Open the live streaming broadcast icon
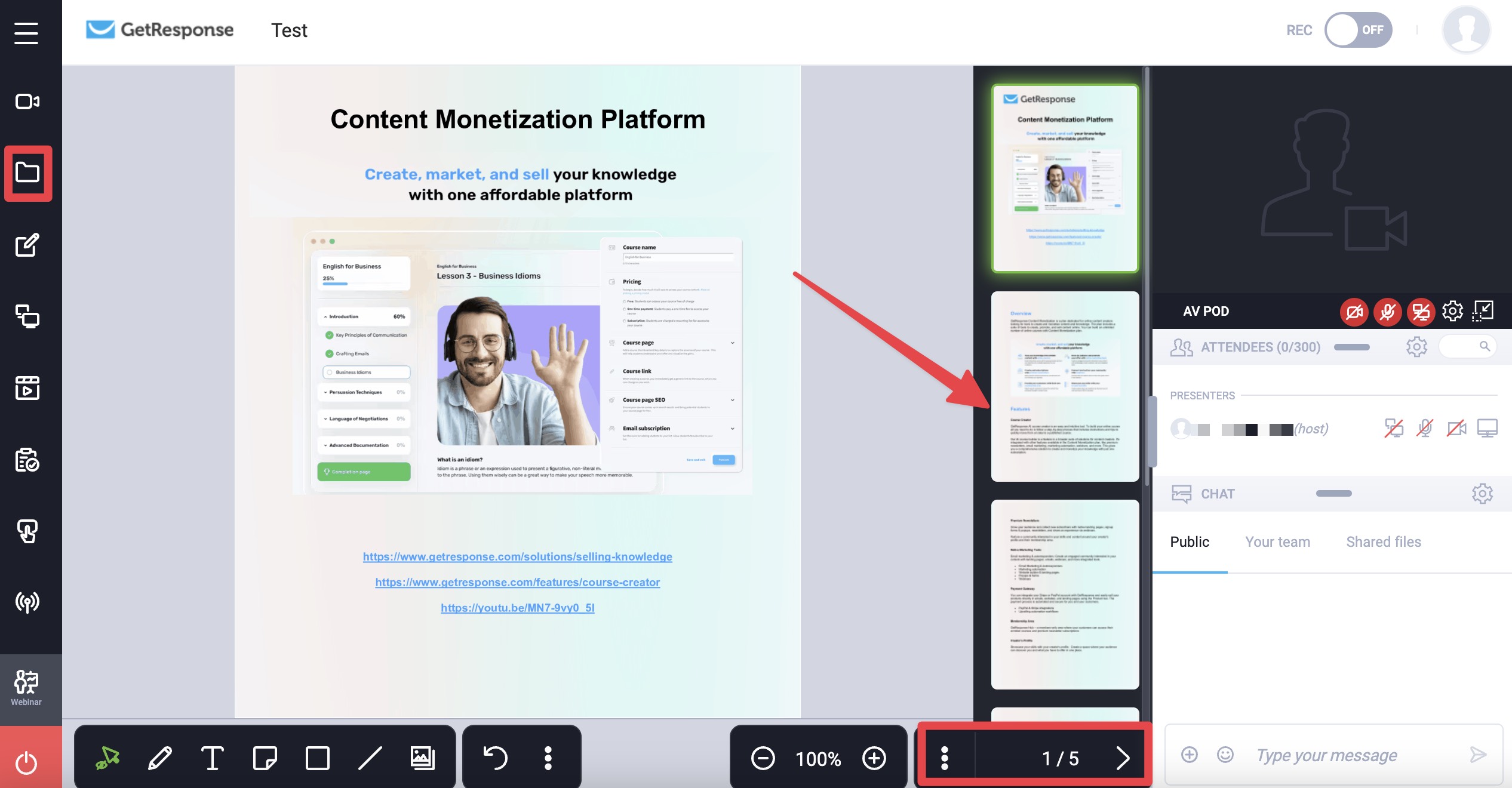The height and width of the screenshot is (788, 1512). tap(27, 602)
